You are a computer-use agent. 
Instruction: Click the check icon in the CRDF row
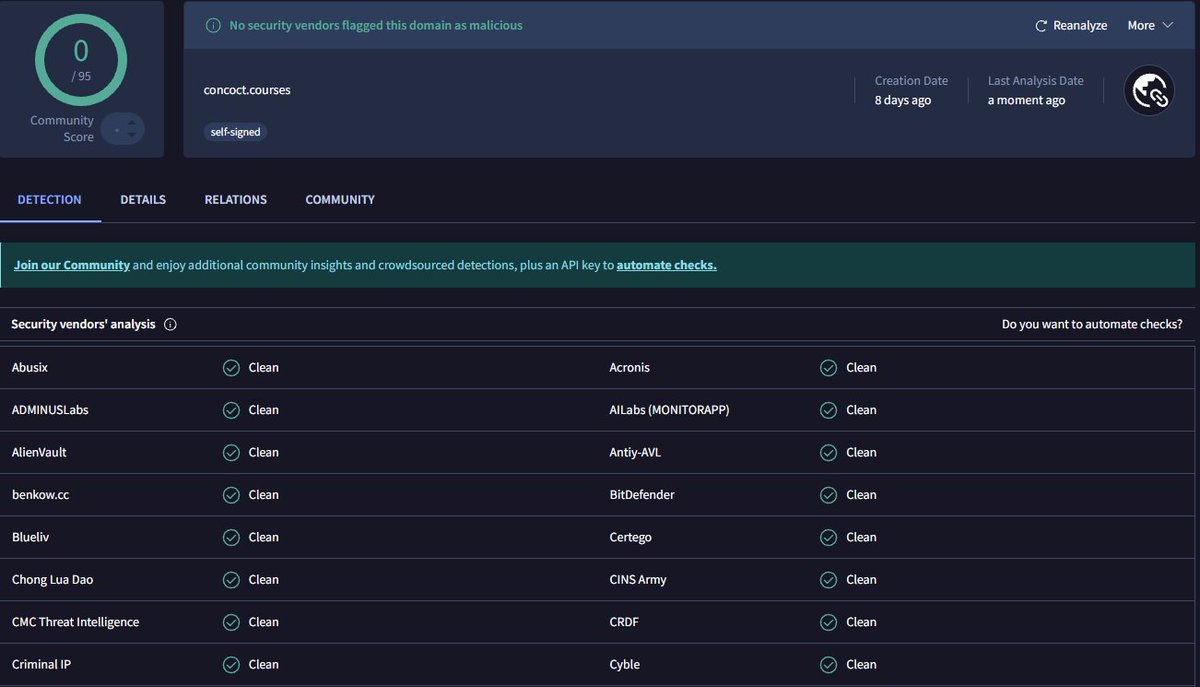(x=828, y=622)
